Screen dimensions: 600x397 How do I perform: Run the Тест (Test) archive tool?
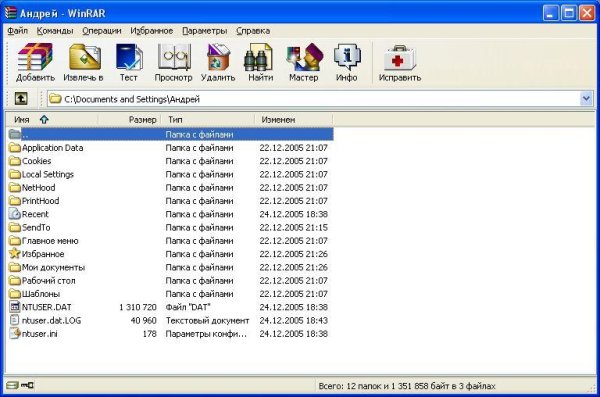coord(129,57)
